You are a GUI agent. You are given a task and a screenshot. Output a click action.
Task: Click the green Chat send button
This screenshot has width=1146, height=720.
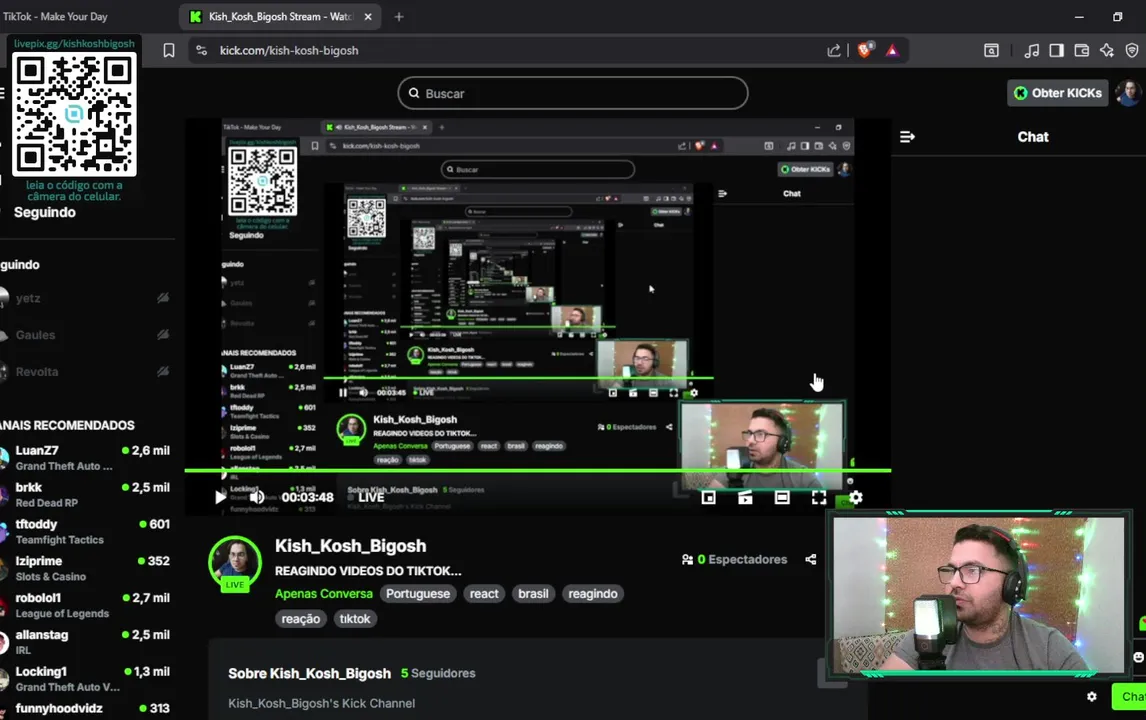pos(1130,697)
